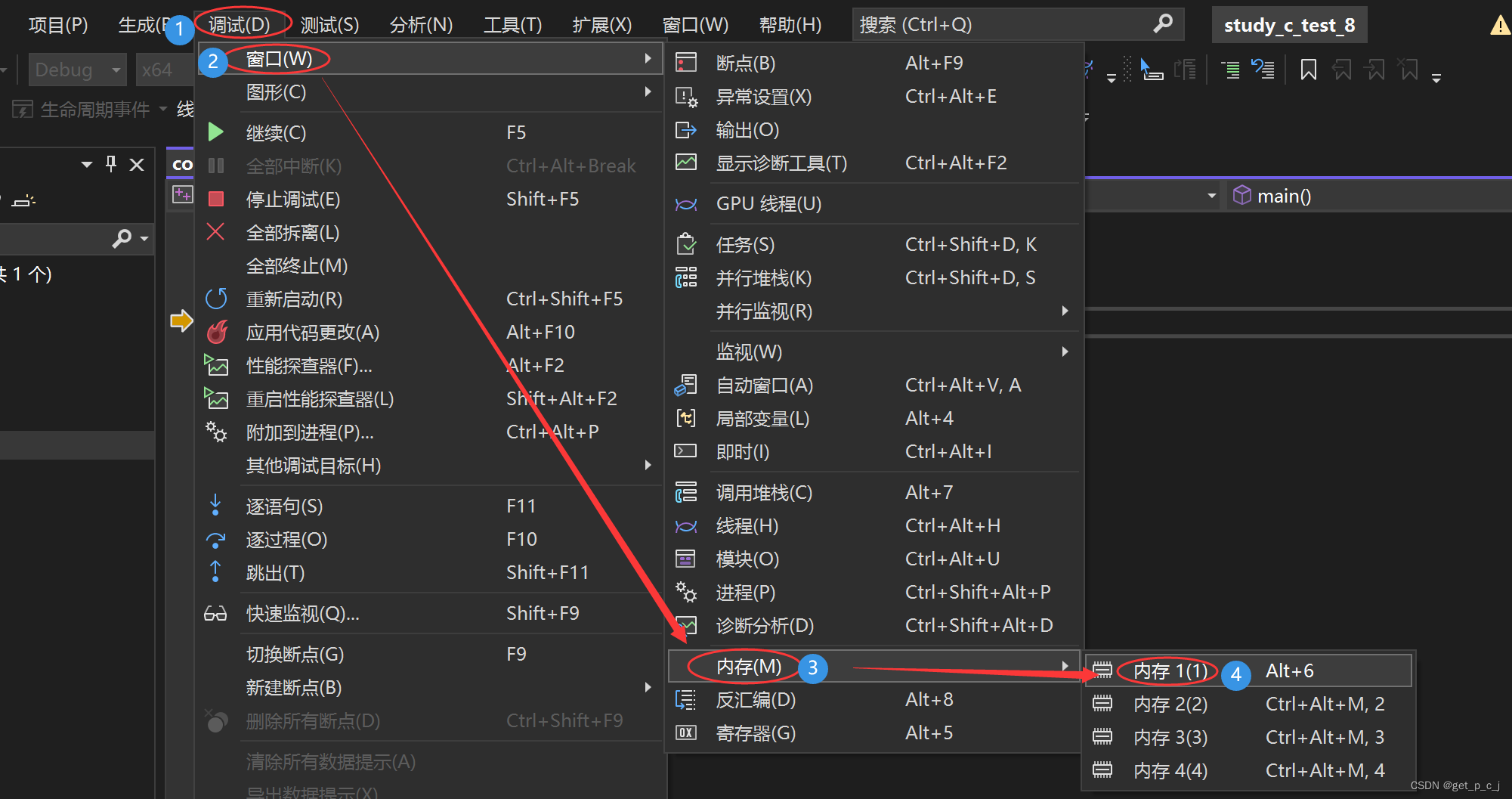This screenshot has width=1512, height=799.
Task: Click the Locals (局部变量) icon
Action: tap(686, 418)
